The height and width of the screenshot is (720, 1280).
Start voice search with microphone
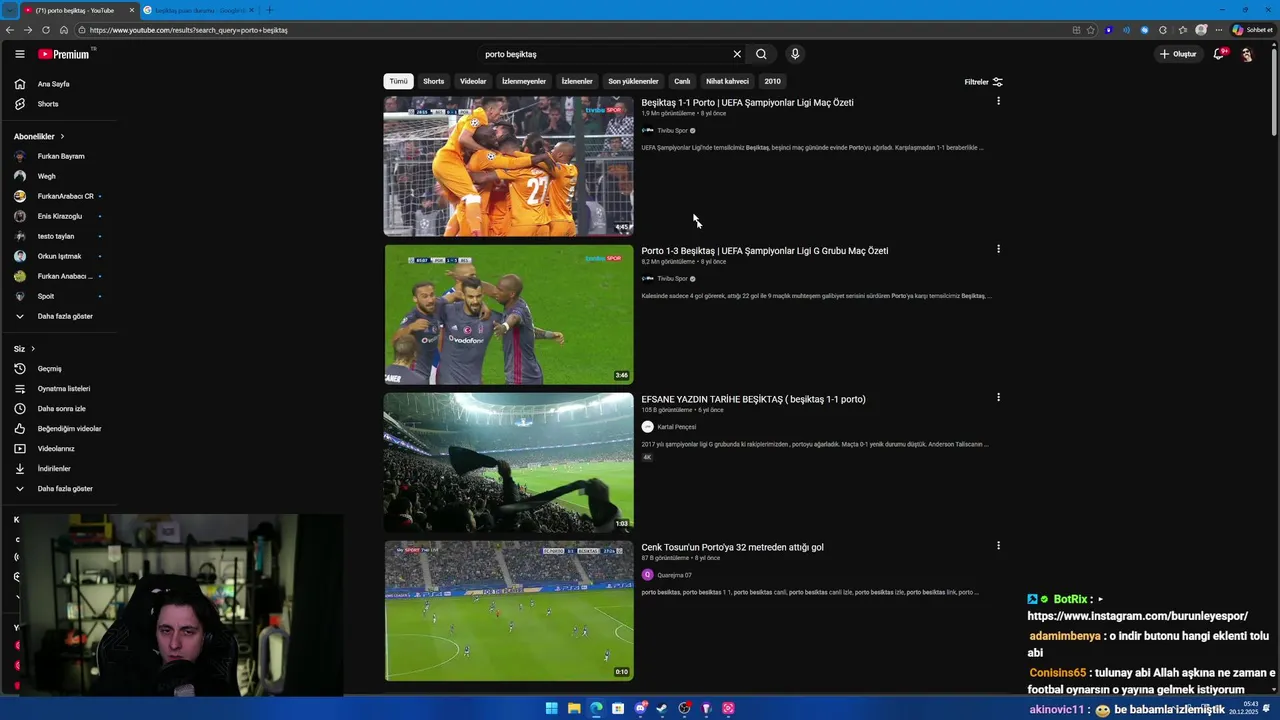click(795, 54)
